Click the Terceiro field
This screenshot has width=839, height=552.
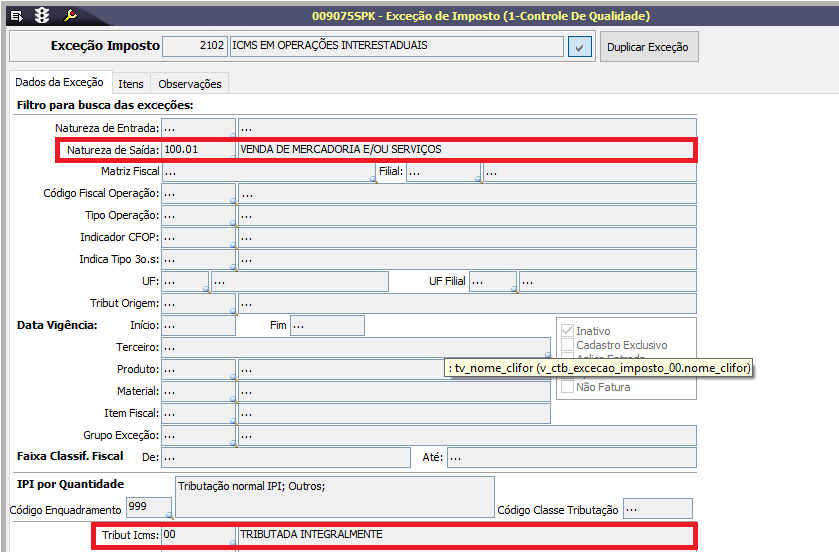pyautogui.click(x=356, y=347)
